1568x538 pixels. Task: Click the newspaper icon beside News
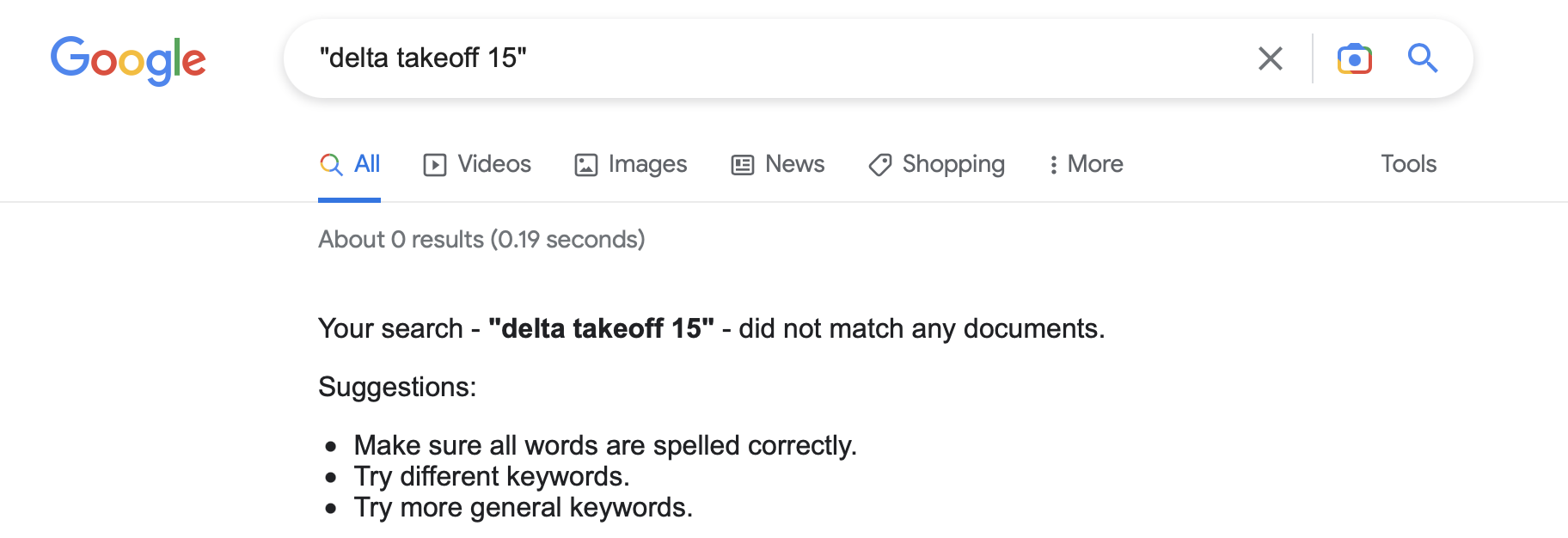pyautogui.click(x=743, y=165)
